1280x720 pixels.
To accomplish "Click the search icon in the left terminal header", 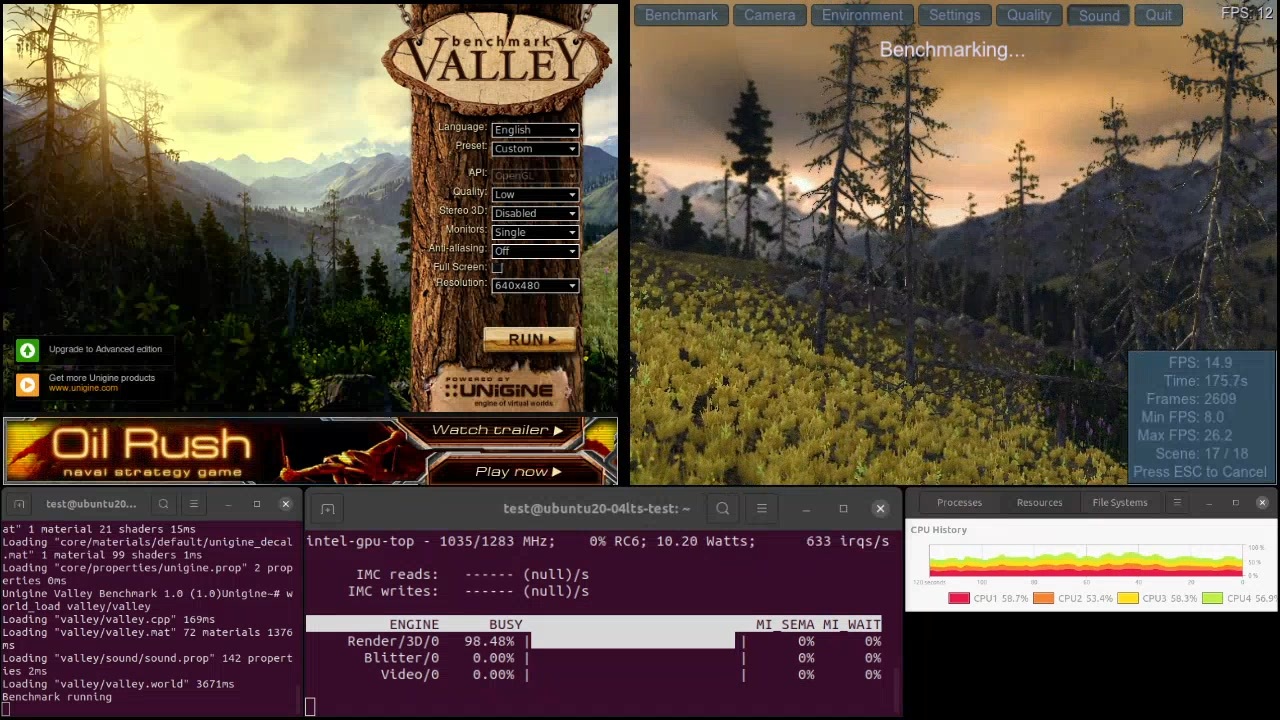I will 163,503.
